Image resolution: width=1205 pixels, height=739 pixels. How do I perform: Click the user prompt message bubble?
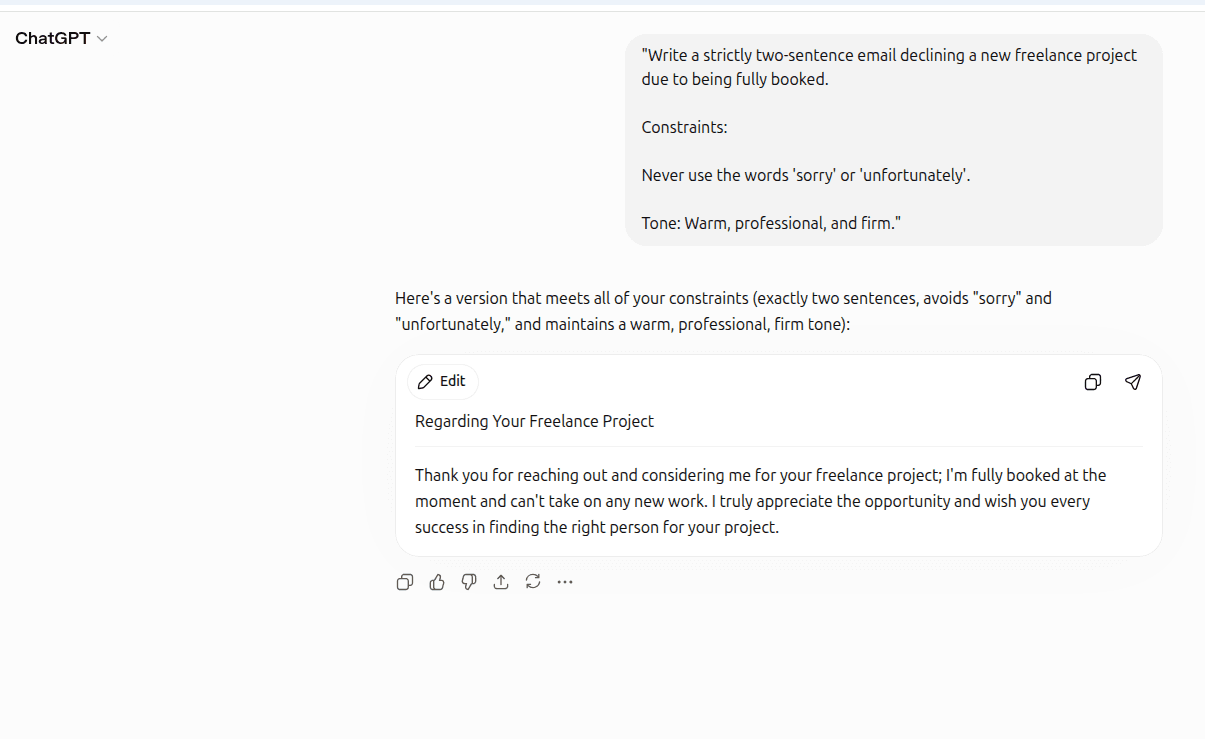(894, 140)
